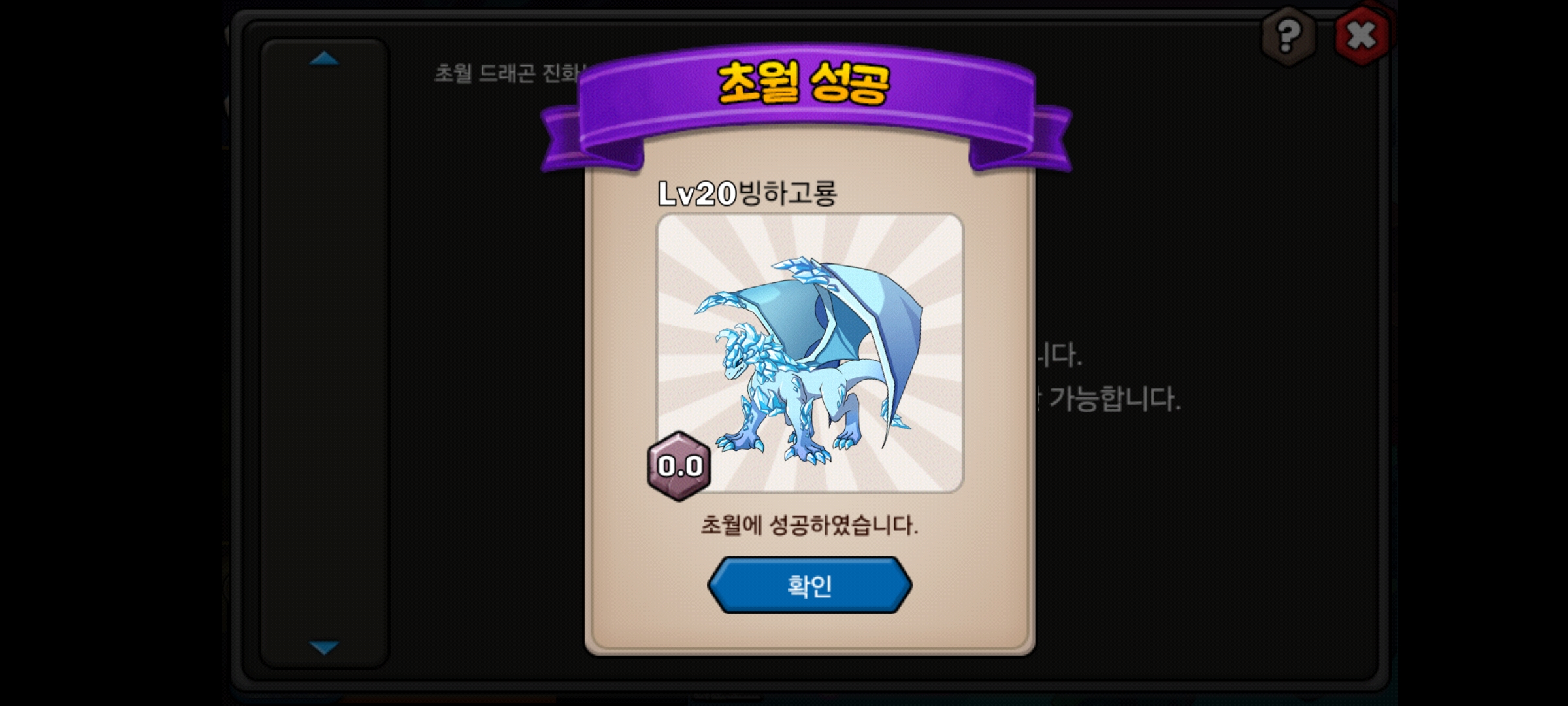Close the window with the red X
This screenshot has width=1568, height=706.
[1362, 35]
